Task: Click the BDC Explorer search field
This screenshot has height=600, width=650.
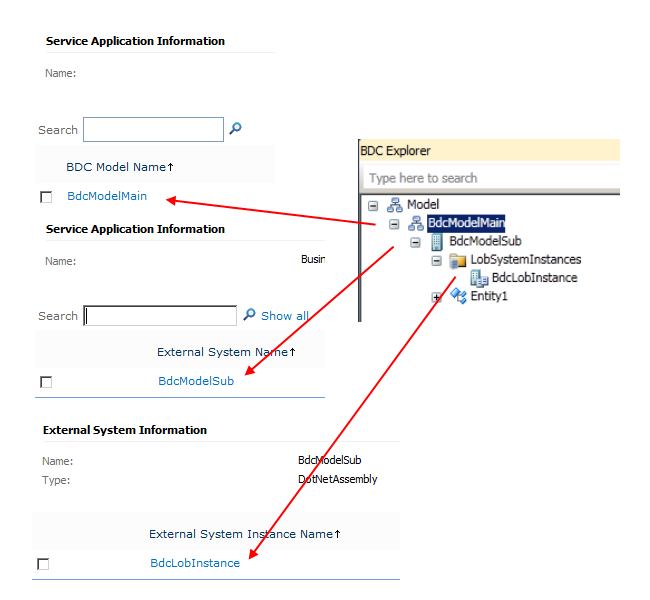Action: click(491, 178)
